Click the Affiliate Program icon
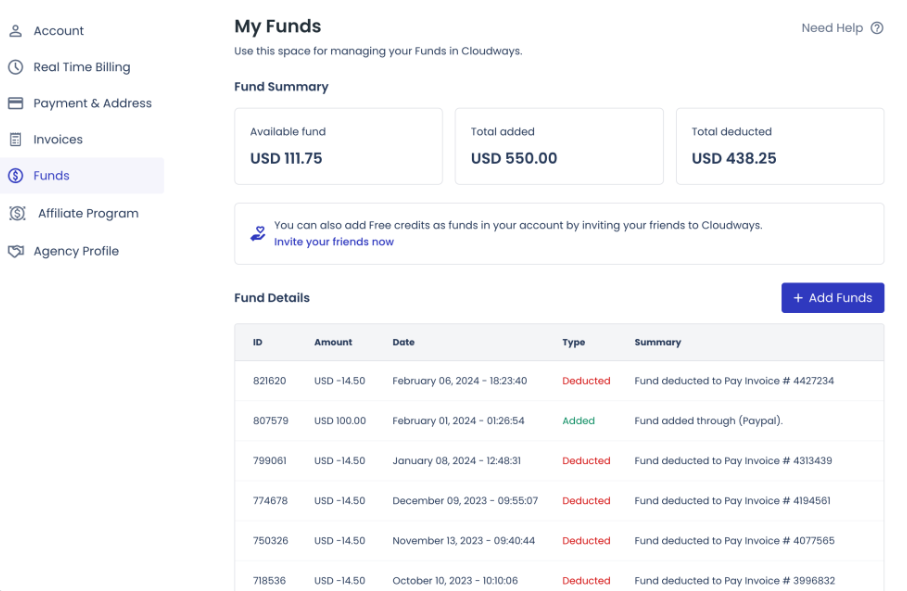This screenshot has width=907, height=591. click(17, 213)
